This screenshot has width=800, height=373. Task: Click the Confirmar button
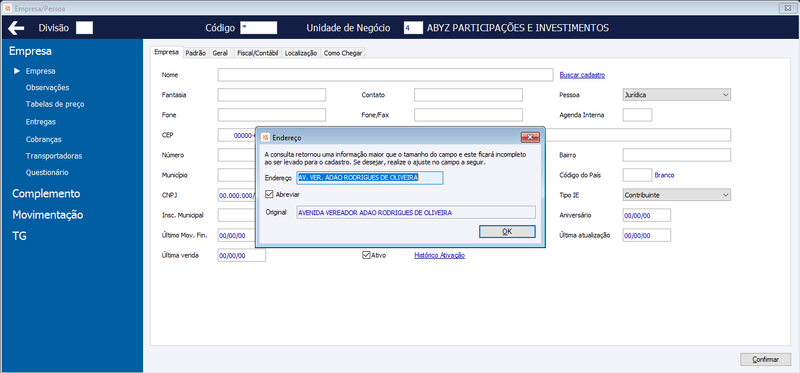[x=765, y=359]
